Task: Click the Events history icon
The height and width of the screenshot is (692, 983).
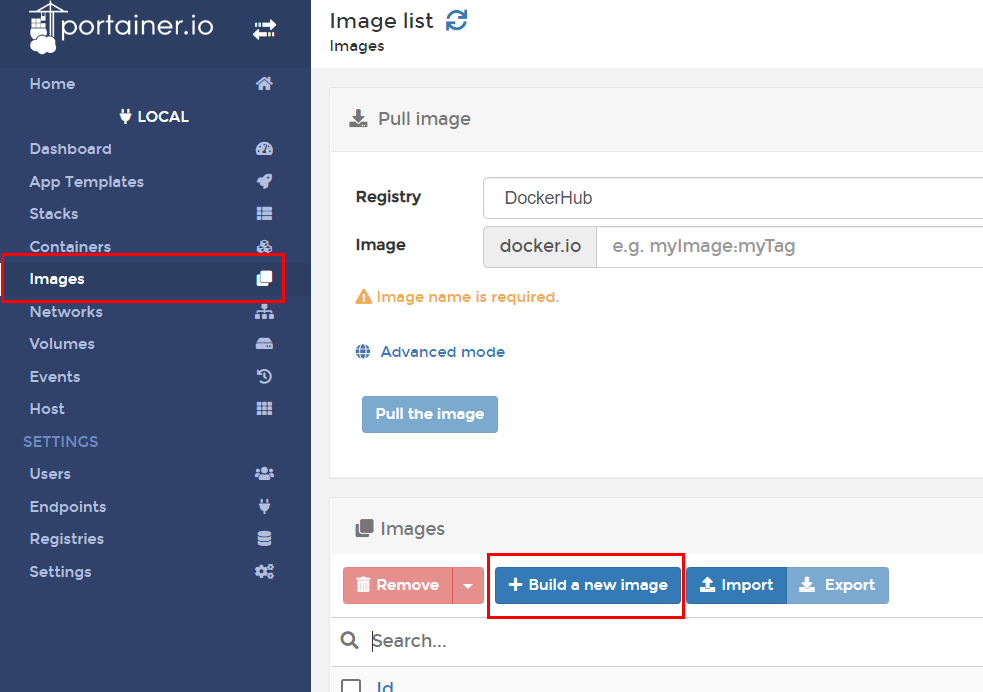Action: (264, 377)
